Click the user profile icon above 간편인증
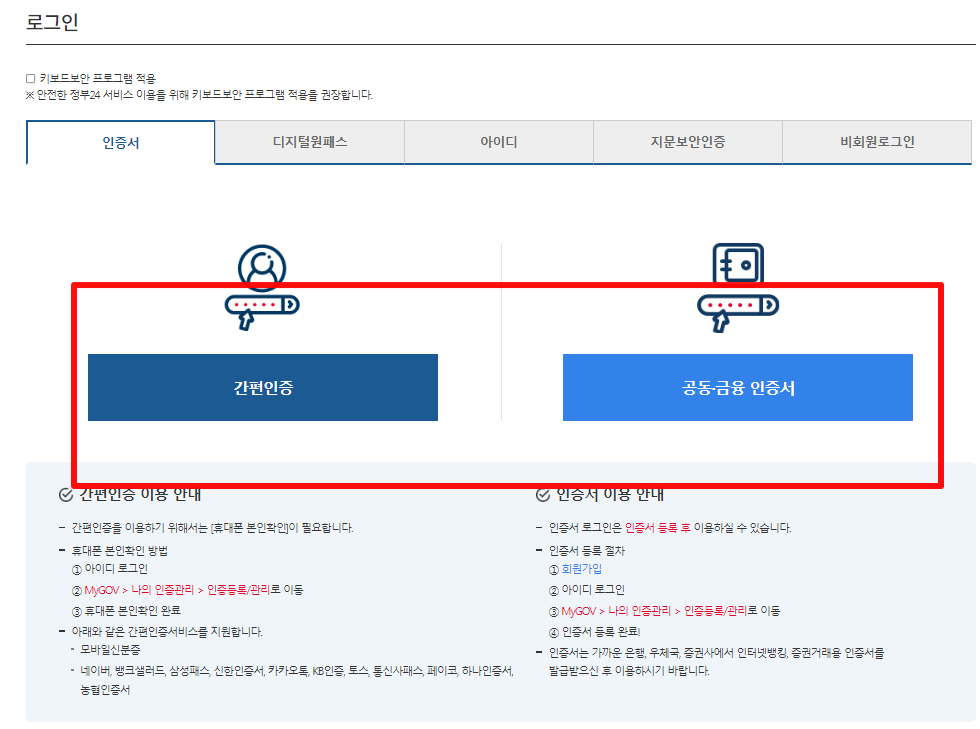The width and height of the screenshot is (980, 729). point(262,268)
